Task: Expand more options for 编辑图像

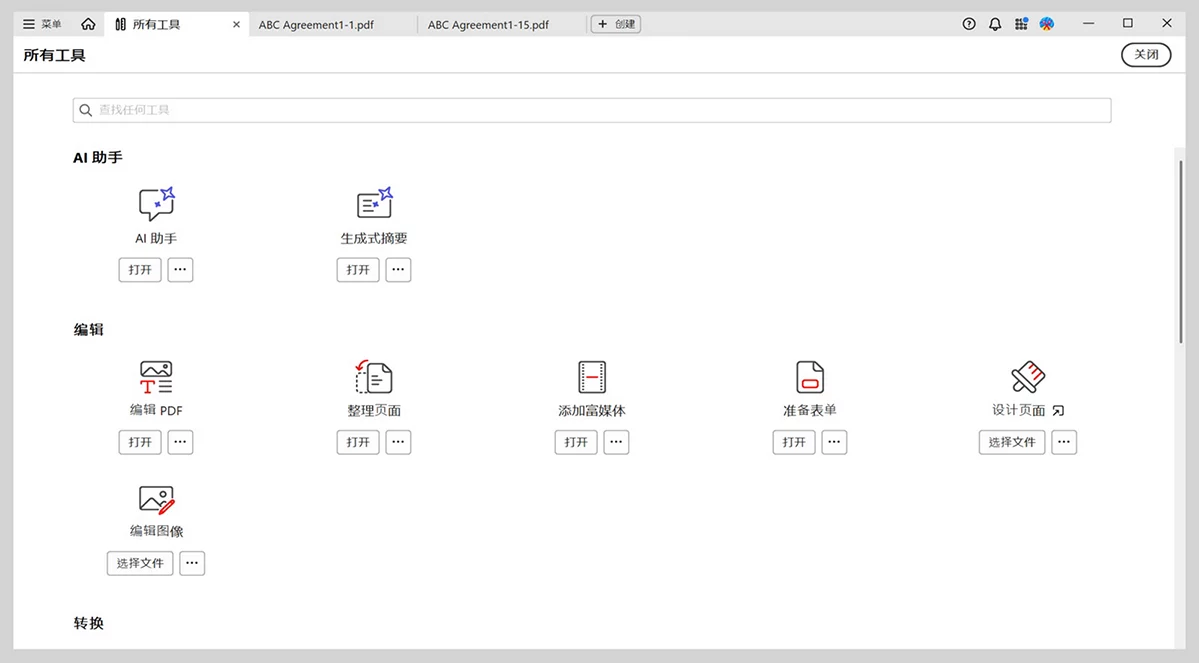Action: 192,564
